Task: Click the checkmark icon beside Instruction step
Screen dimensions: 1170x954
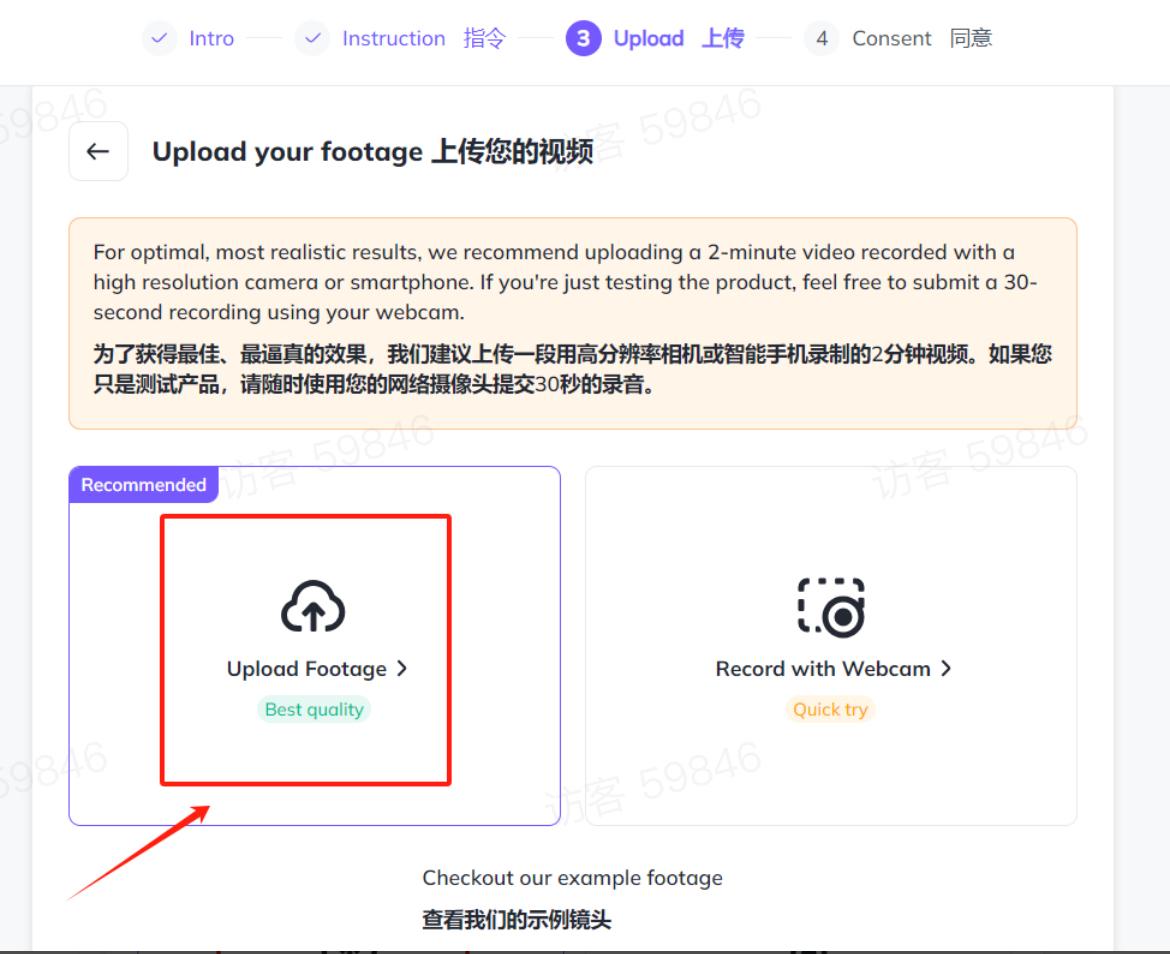Action: pyautogui.click(x=313, y=38)
